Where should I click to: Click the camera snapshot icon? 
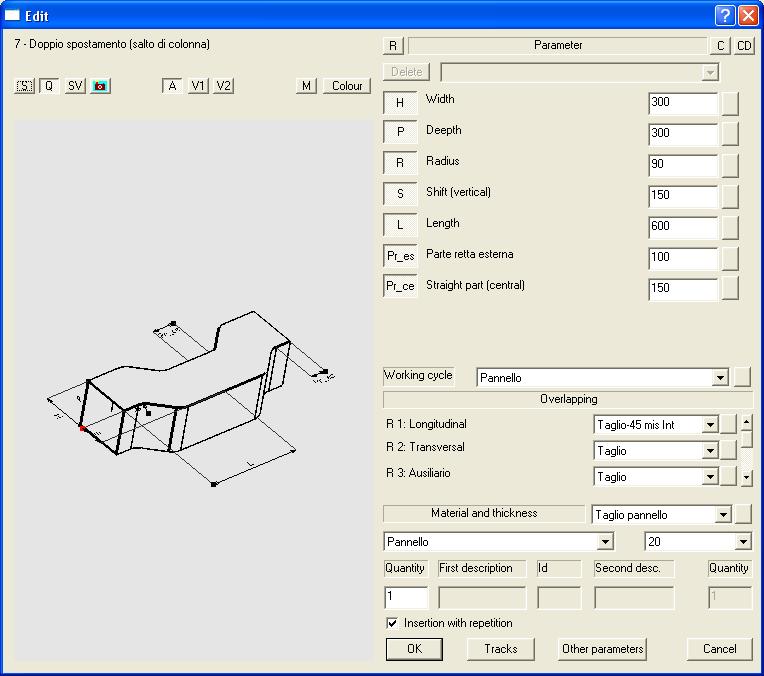[x=100, y=86]
